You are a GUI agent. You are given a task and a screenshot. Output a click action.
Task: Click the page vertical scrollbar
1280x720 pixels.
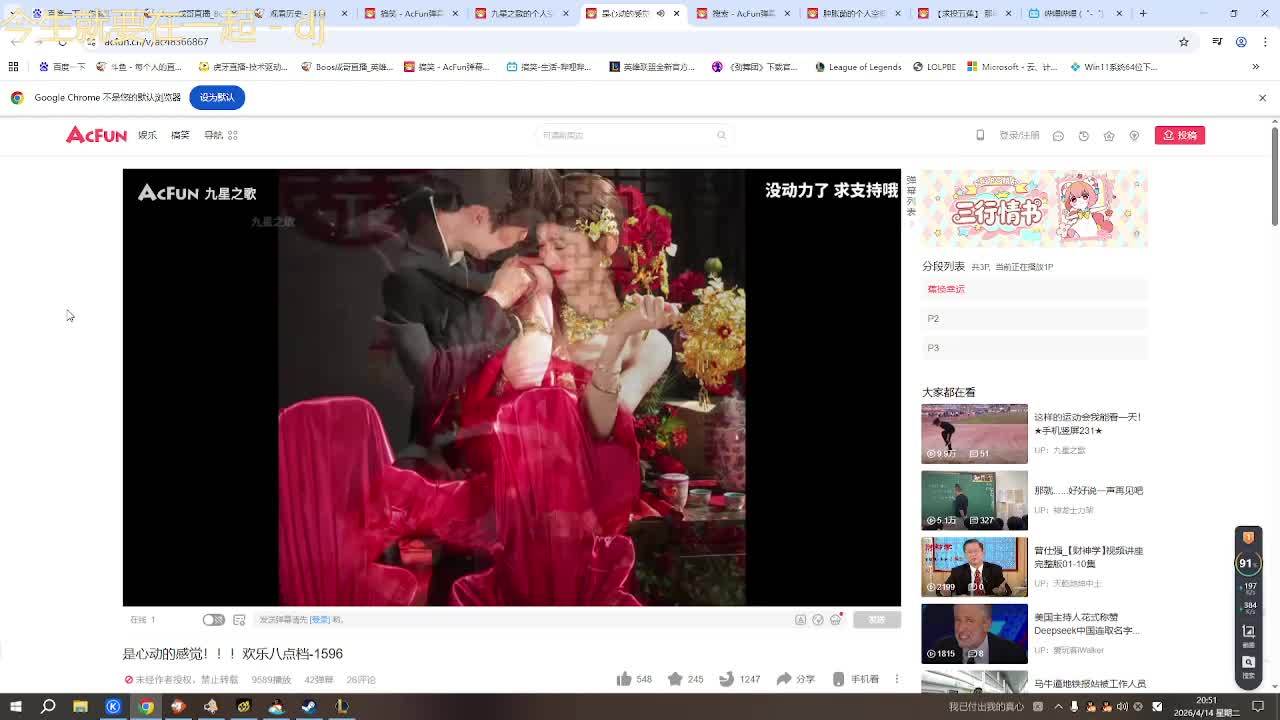click(x=1274, y=176)
